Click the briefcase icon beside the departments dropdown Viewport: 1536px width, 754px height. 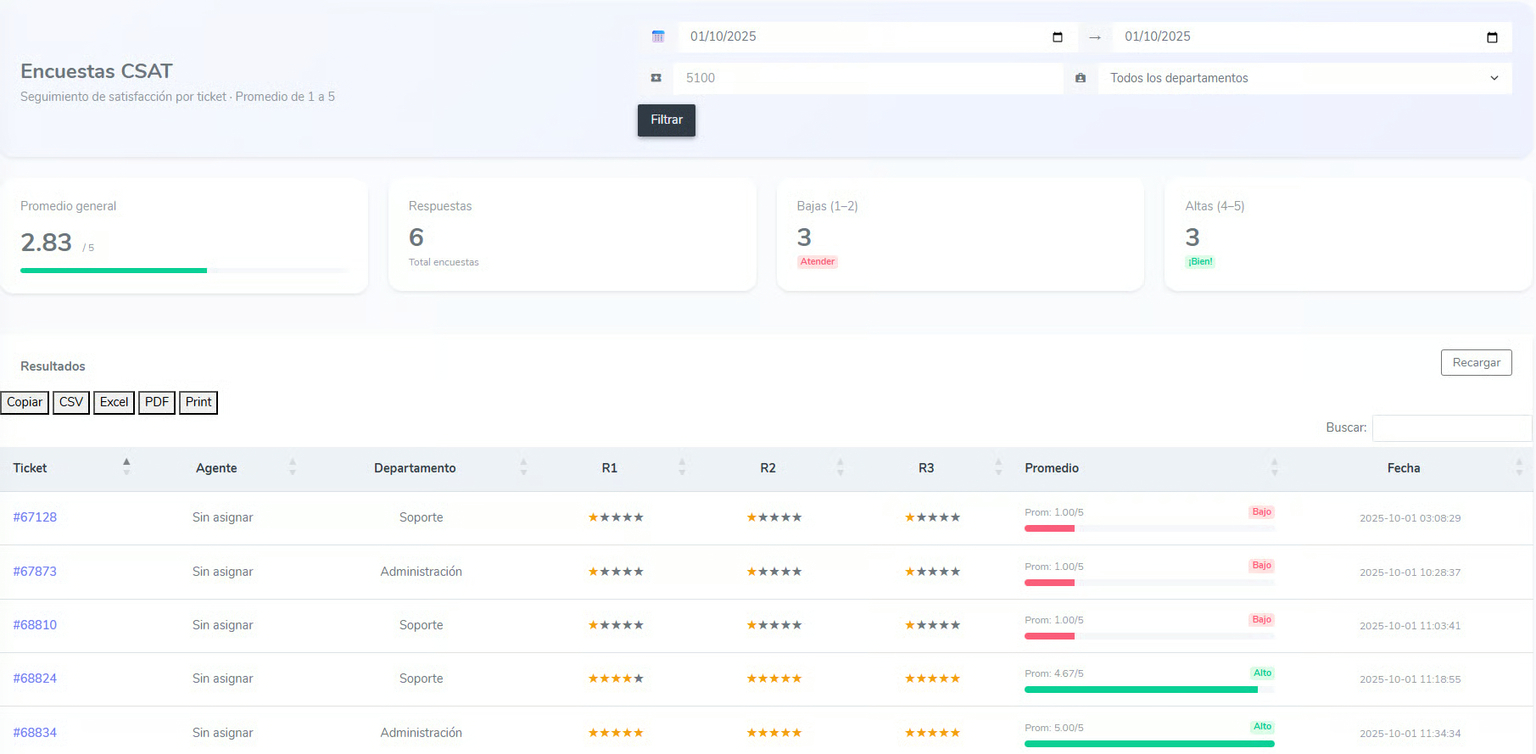coord(1080,78)
